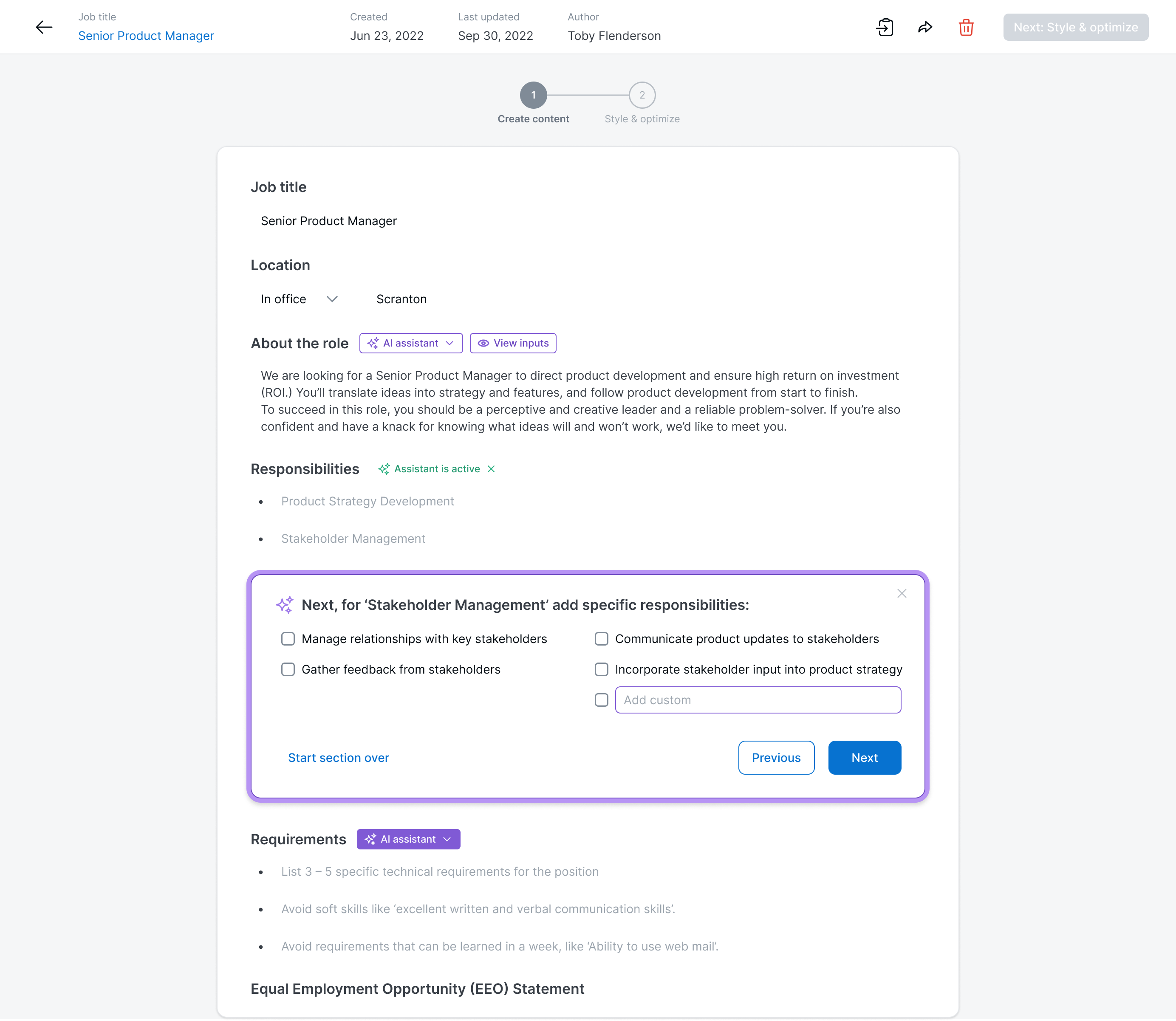
Task: Click the sparkle icon in assistant panel
Action: (285, 604)
